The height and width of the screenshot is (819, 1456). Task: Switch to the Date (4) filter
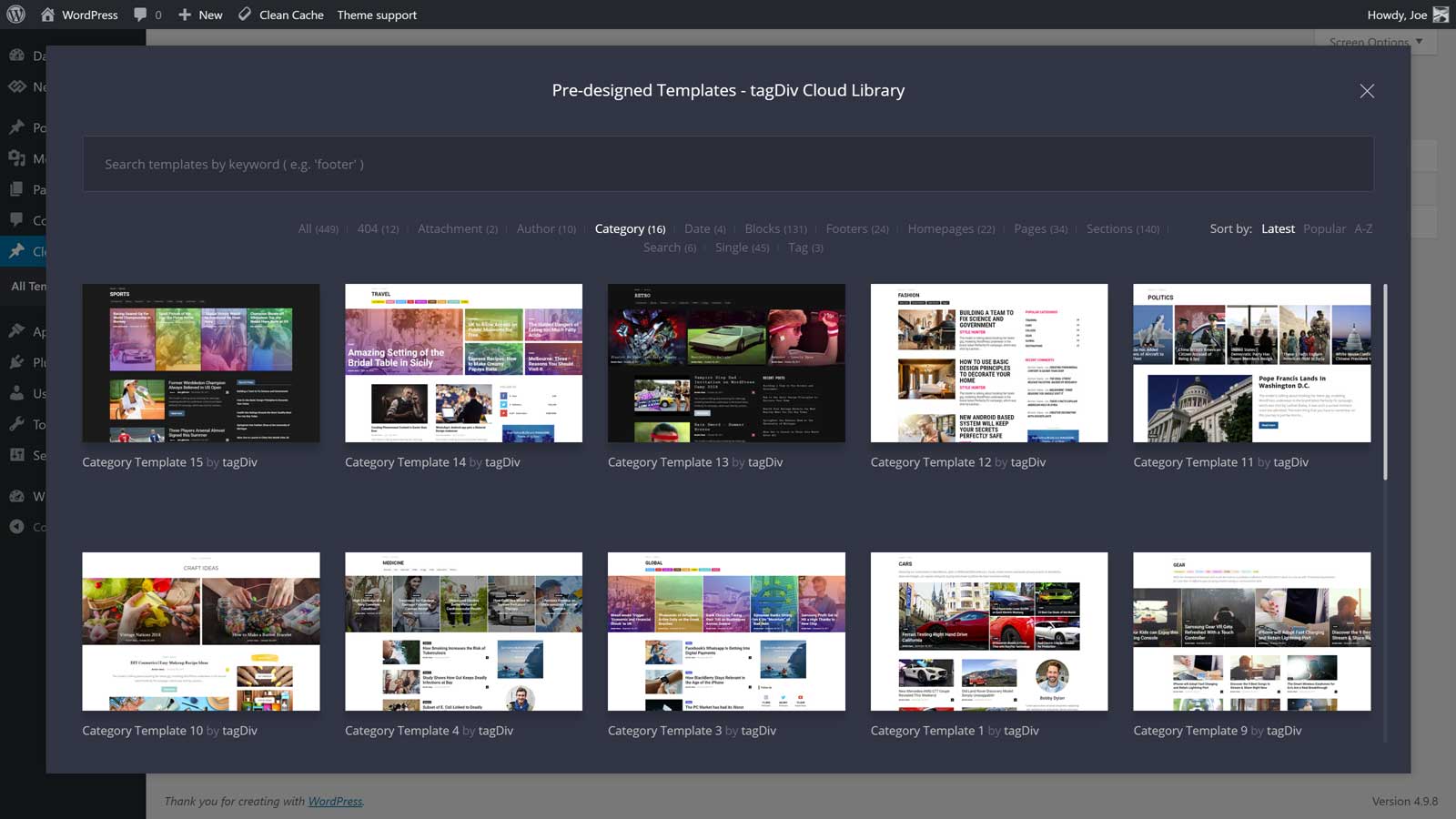coord(705,228)
